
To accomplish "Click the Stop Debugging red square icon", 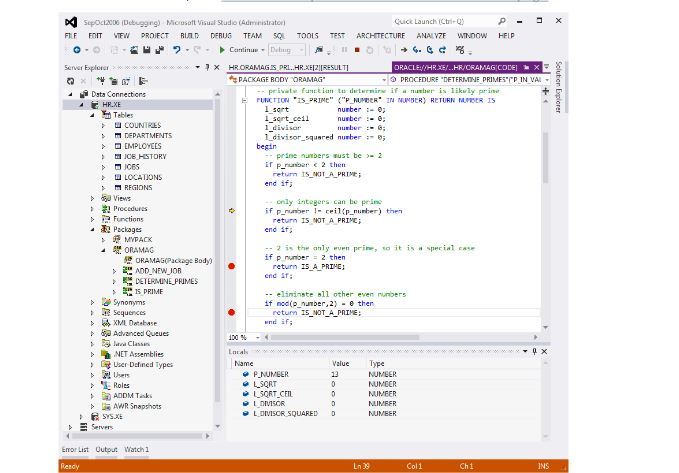I will coord(356,50).
